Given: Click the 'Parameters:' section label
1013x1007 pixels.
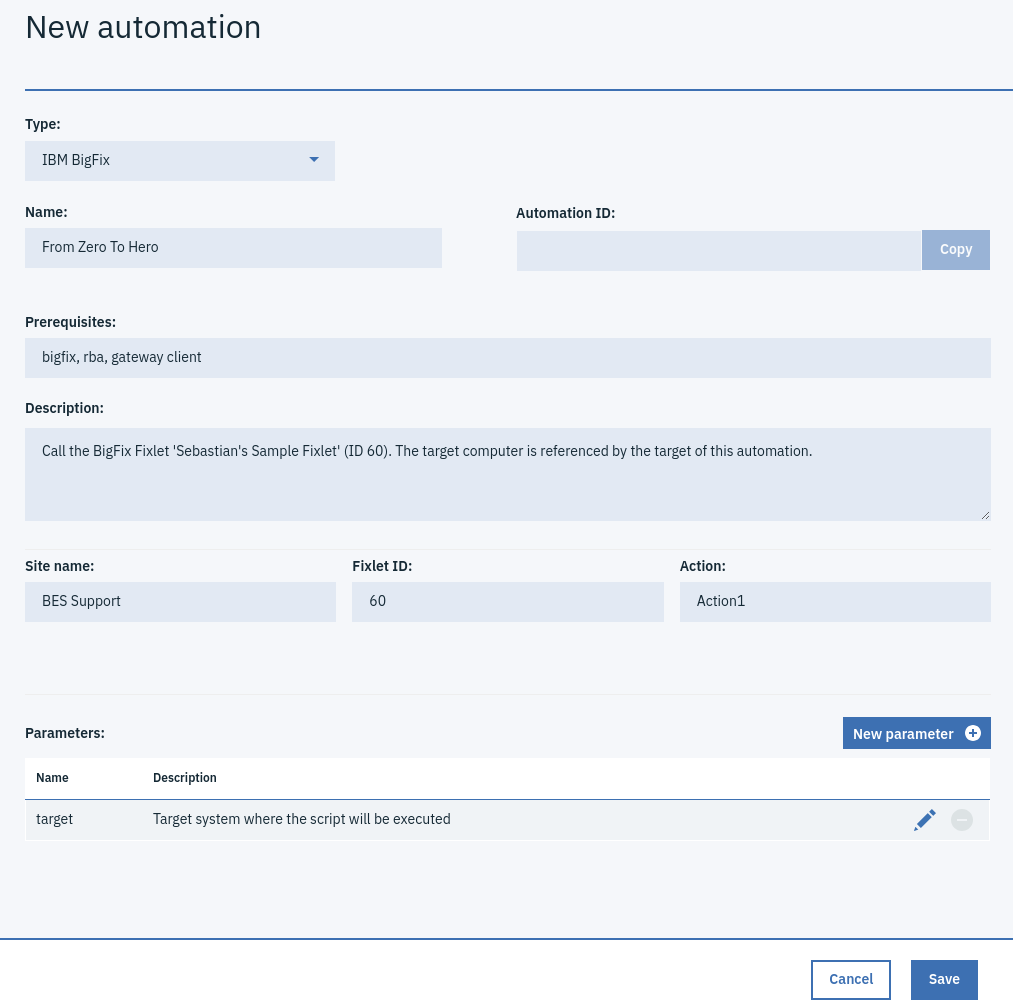Looking at the screenshot, I should (x=65, y=733).
